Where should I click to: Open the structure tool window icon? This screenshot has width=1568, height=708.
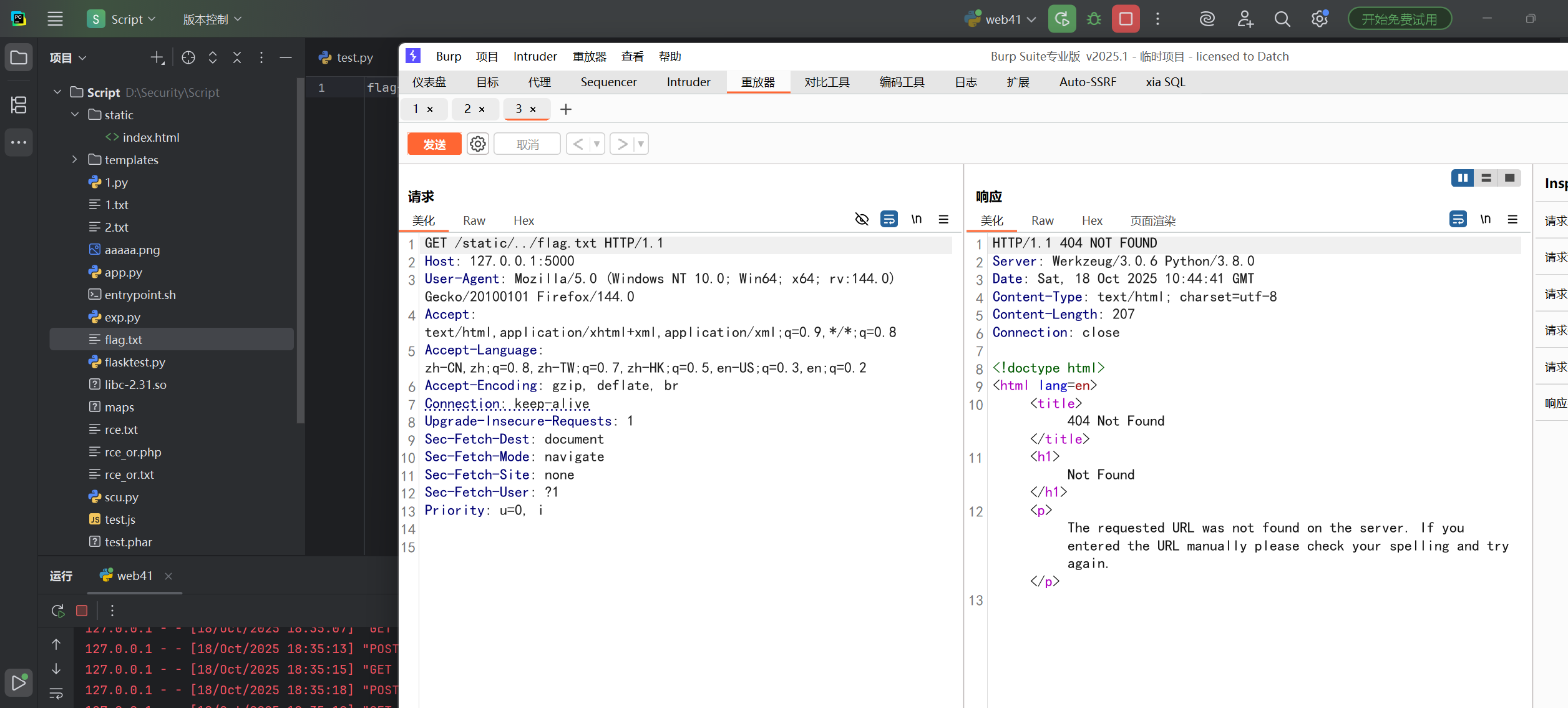click(x=19, y=105)
